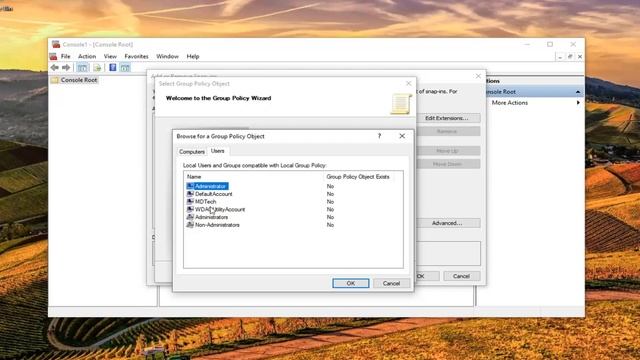Image resolution: width=640 pixels, height=360 pixels.
Task: Click the blue Help toolbar icon
Action: click(x=113, y=68)
